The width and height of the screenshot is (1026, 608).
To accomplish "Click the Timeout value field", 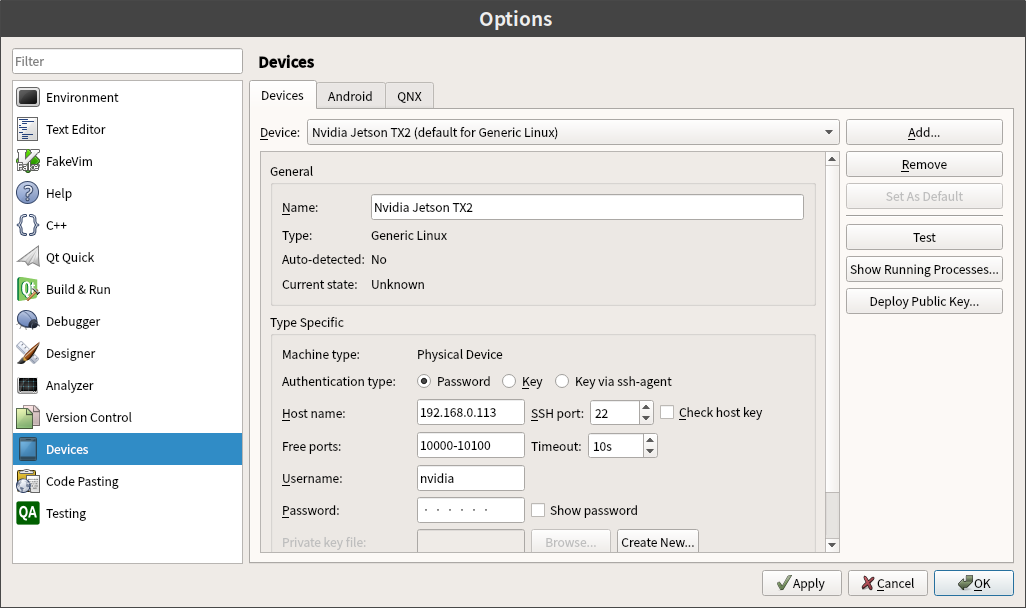I will pyautogui.click(x=615, y=446).
